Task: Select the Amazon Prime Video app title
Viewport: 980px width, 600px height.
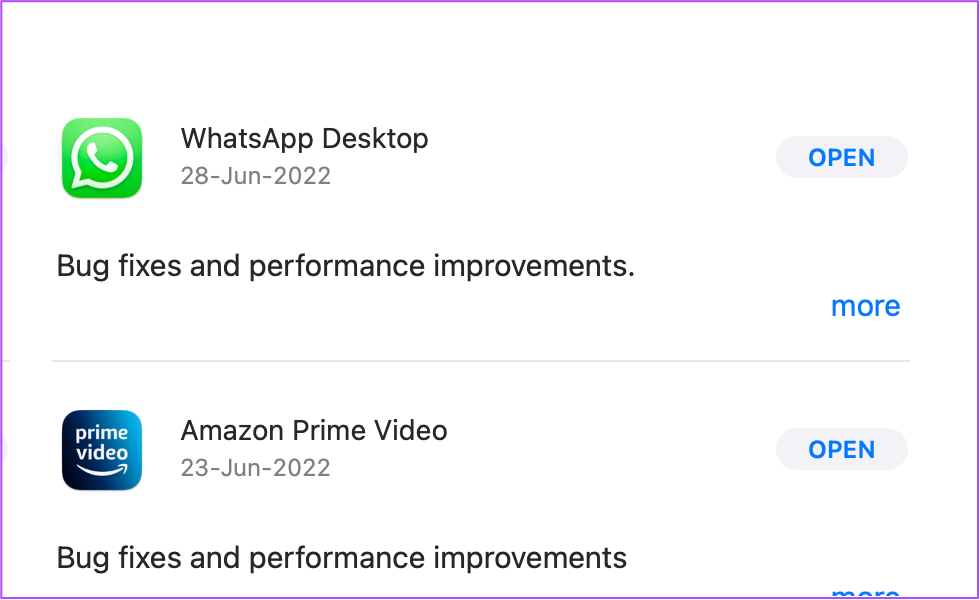Action: (314, 431)
